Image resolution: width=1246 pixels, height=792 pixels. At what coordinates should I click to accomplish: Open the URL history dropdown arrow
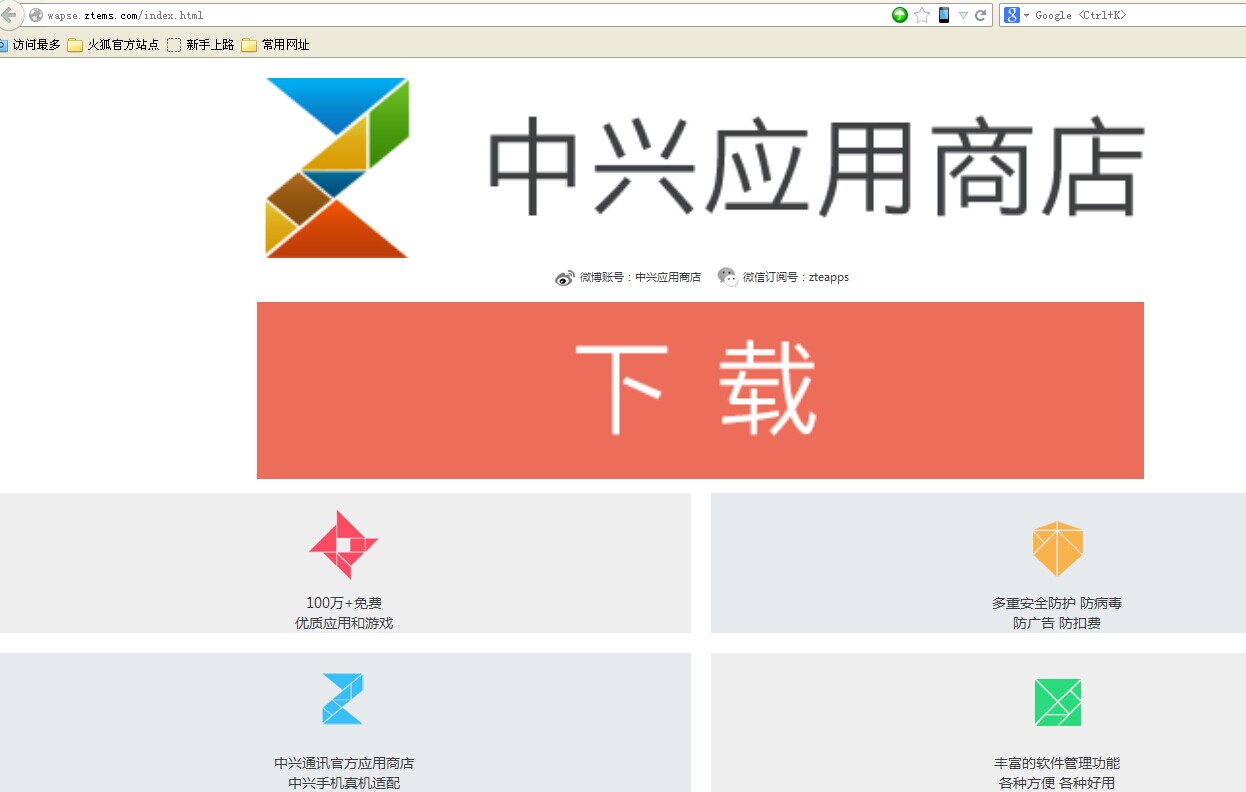pos(963,15)
